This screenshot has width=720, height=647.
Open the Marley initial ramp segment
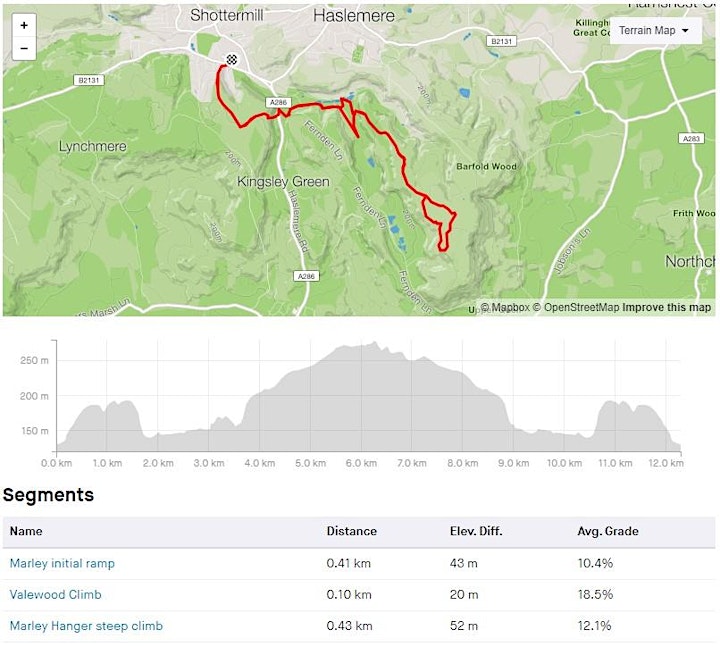[x=62, y=563]
